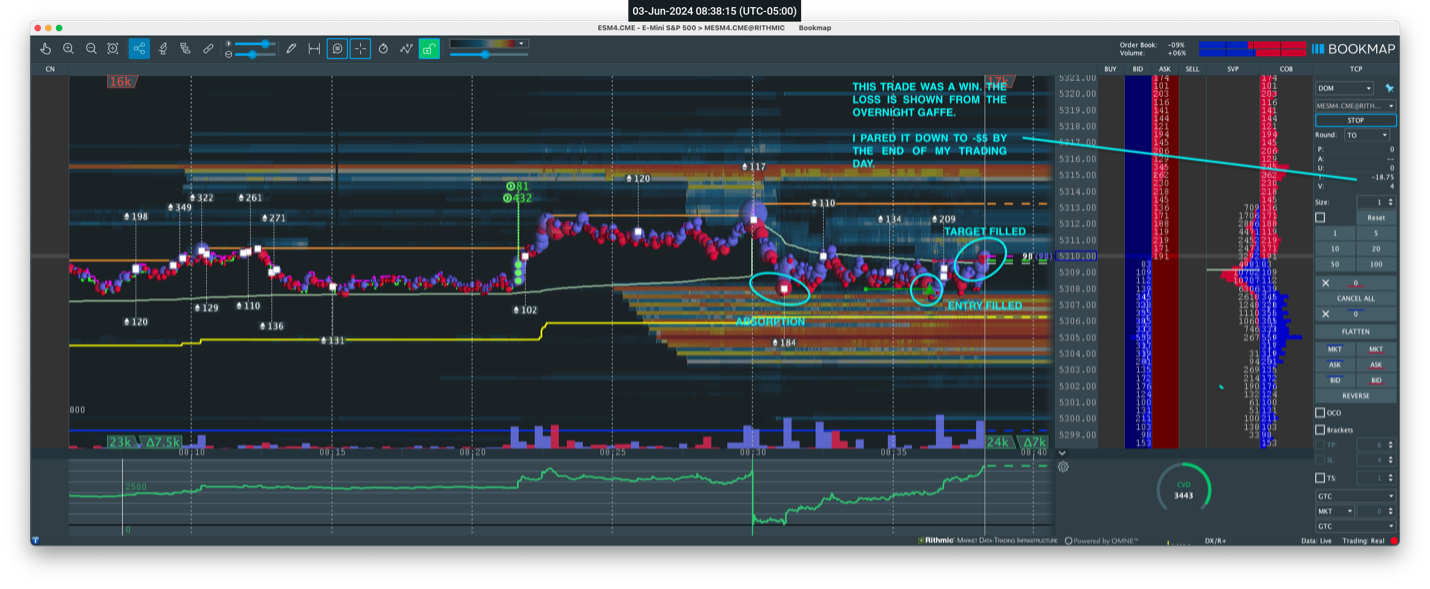1430x589 pixels.
Task: Select the ASK column header
Action: (1164, 69)
